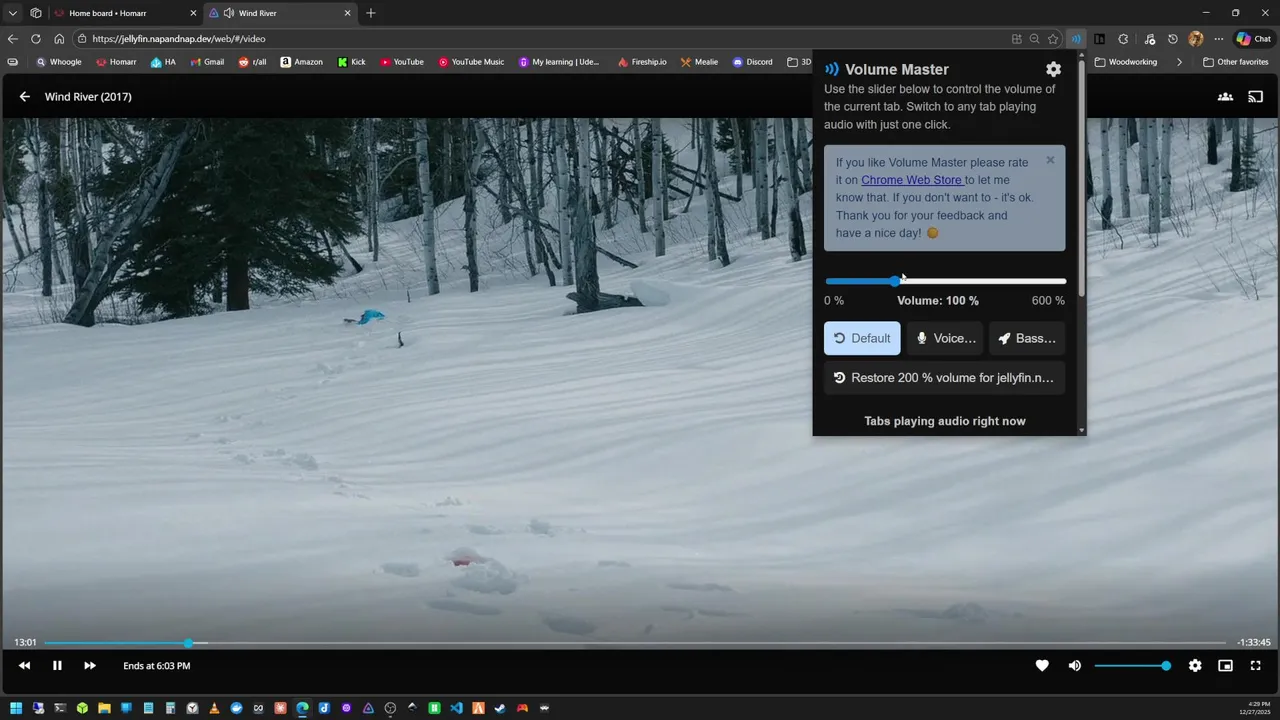Restore 200 % volume for jellyfin
The image size is (1280, 720).
pyautogui.click(x=944, y=378)
